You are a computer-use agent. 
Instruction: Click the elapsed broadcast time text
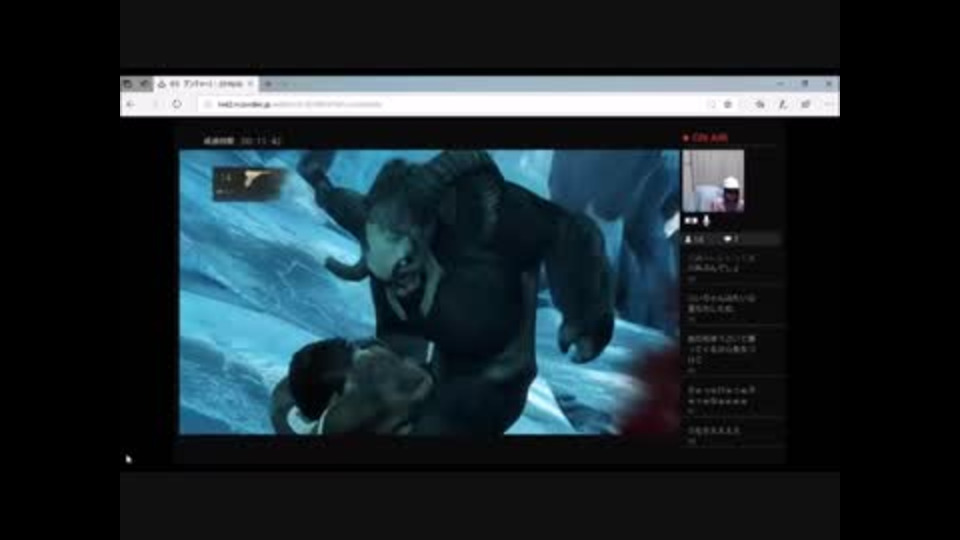pyautogui.click(x=242, y=141)
